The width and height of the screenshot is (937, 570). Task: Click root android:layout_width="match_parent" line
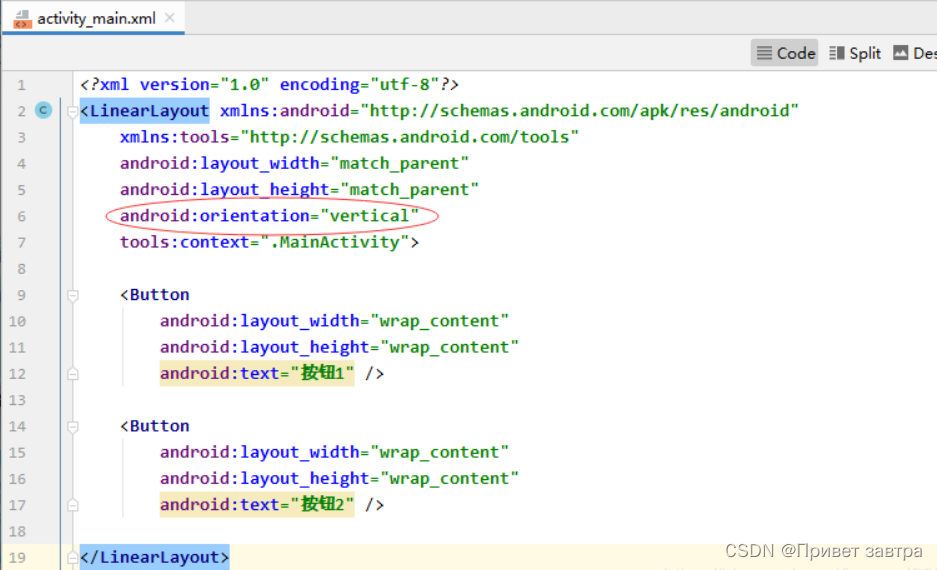294,163
